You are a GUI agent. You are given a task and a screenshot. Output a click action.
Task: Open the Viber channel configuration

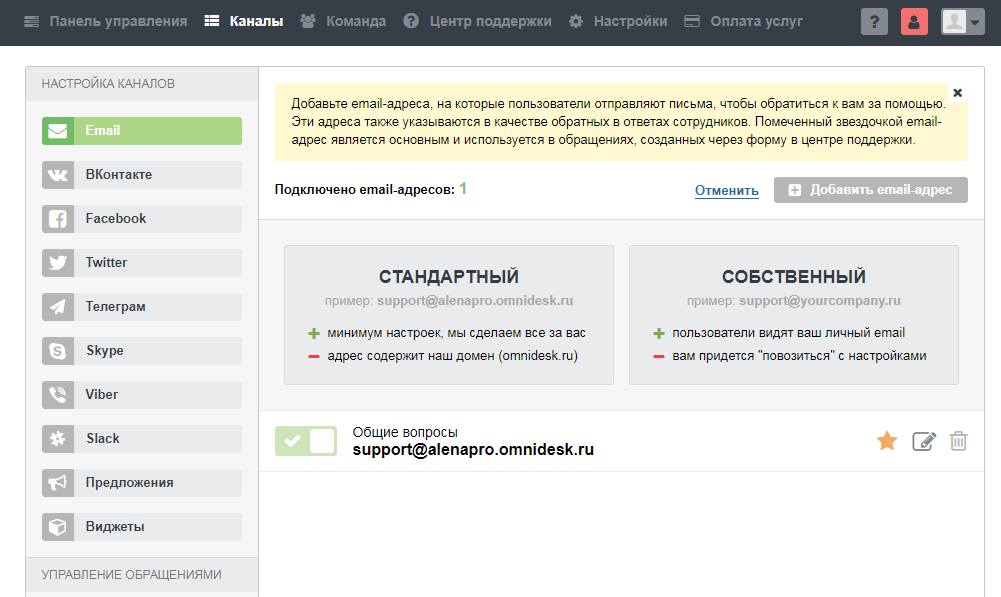pyautogui.click(x=140, y=394)
